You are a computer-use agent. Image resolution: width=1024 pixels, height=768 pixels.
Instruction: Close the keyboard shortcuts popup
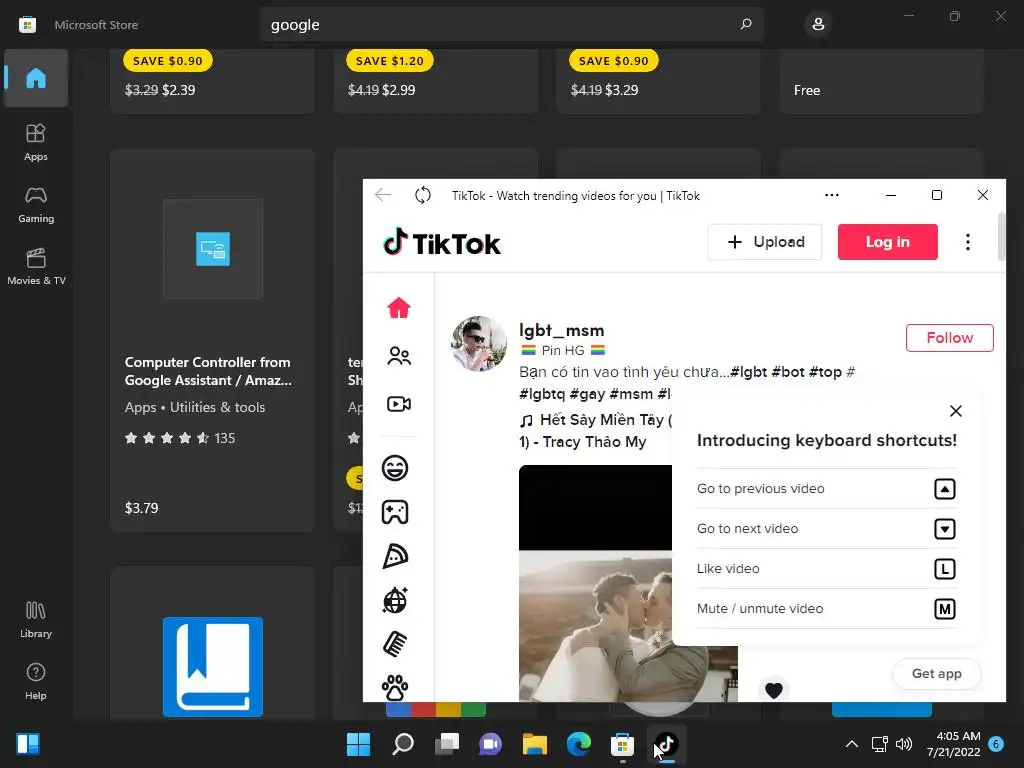pyautogui.click(x=955, y=411)
